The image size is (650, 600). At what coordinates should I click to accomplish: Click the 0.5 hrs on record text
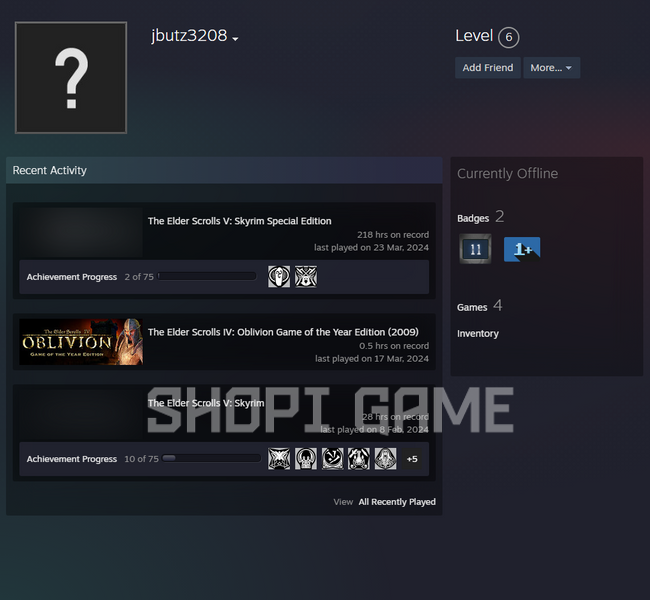click(x=394, y=346)
